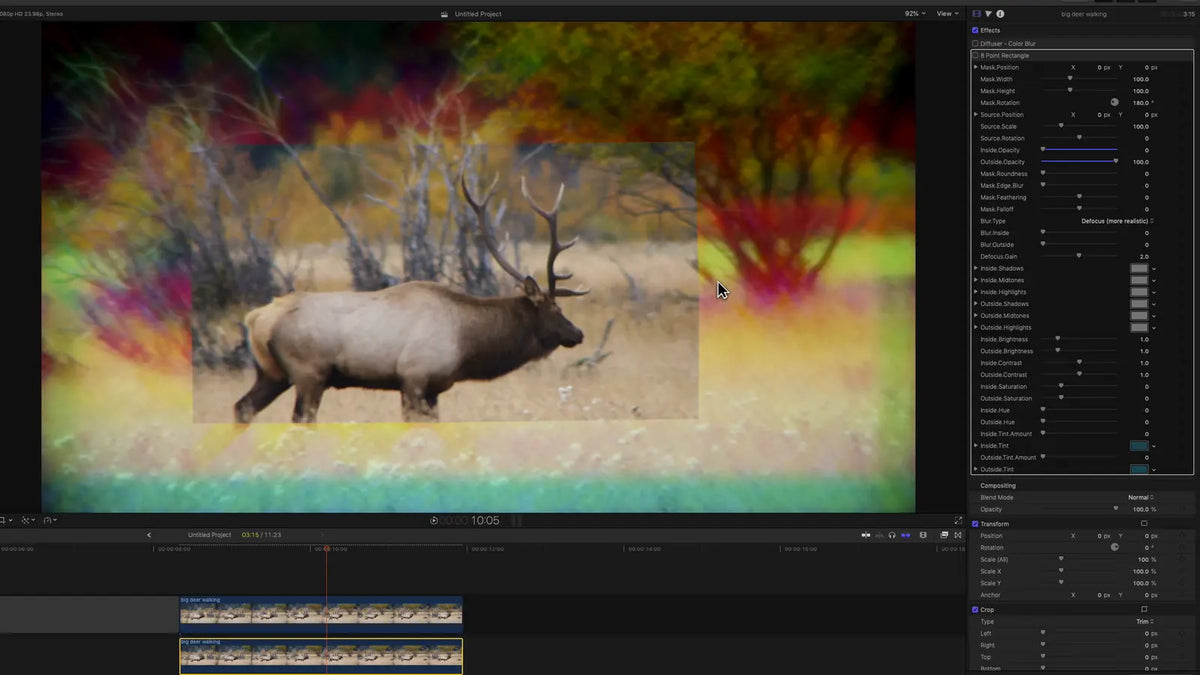Open the Crop Type dropdown

(1145, 621)
